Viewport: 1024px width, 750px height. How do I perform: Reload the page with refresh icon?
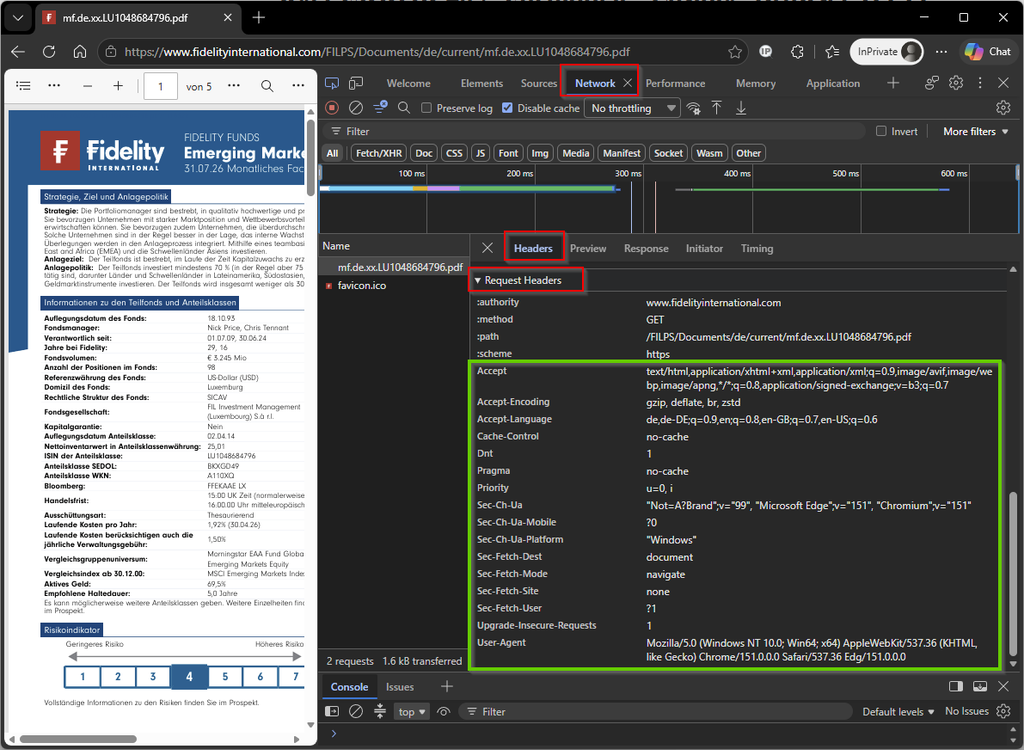49,52
